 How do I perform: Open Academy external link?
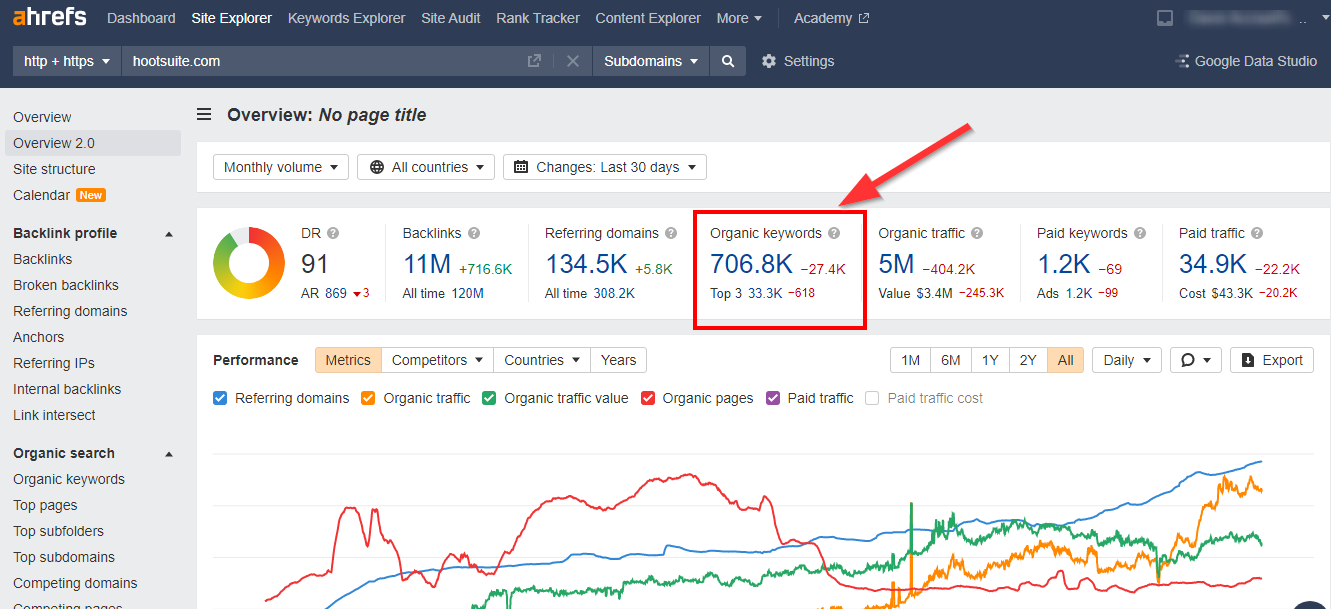(x=832, y=18)
